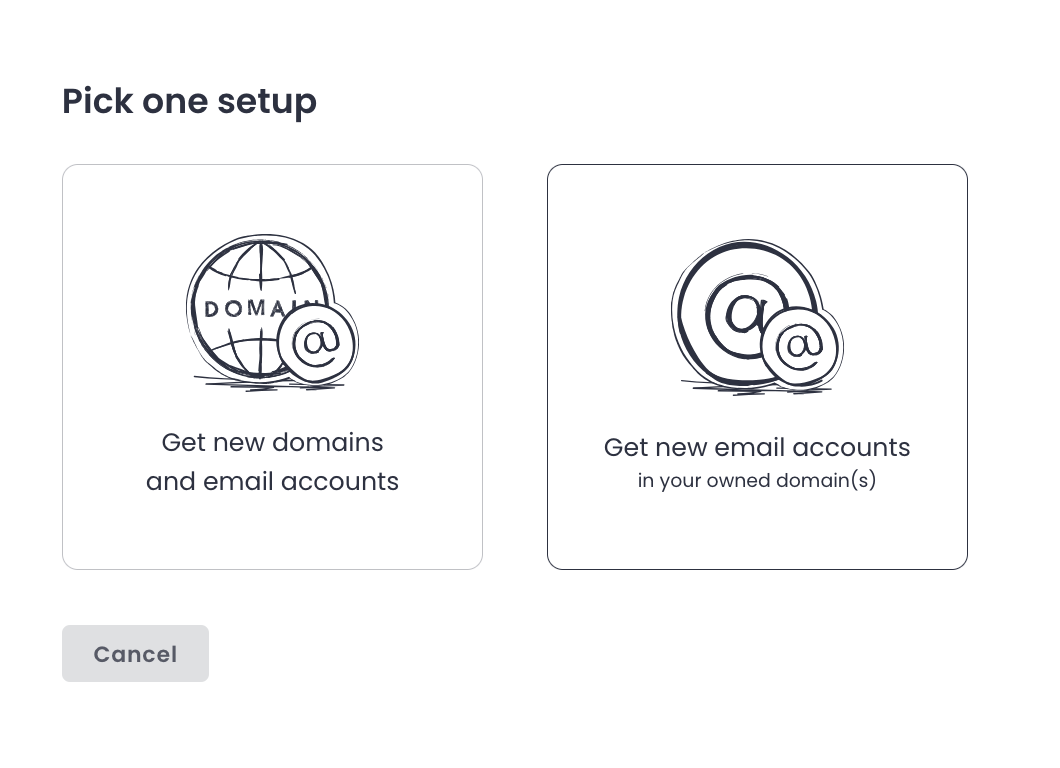Click the small @ badge overlapping the large @
1060x768 pixels.
pos(801,345)
